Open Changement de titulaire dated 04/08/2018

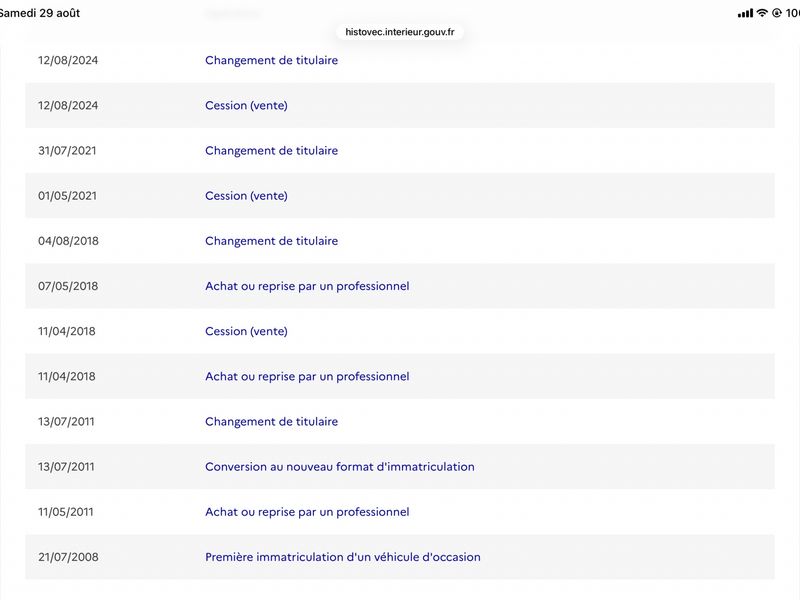[x=271, y=241]
